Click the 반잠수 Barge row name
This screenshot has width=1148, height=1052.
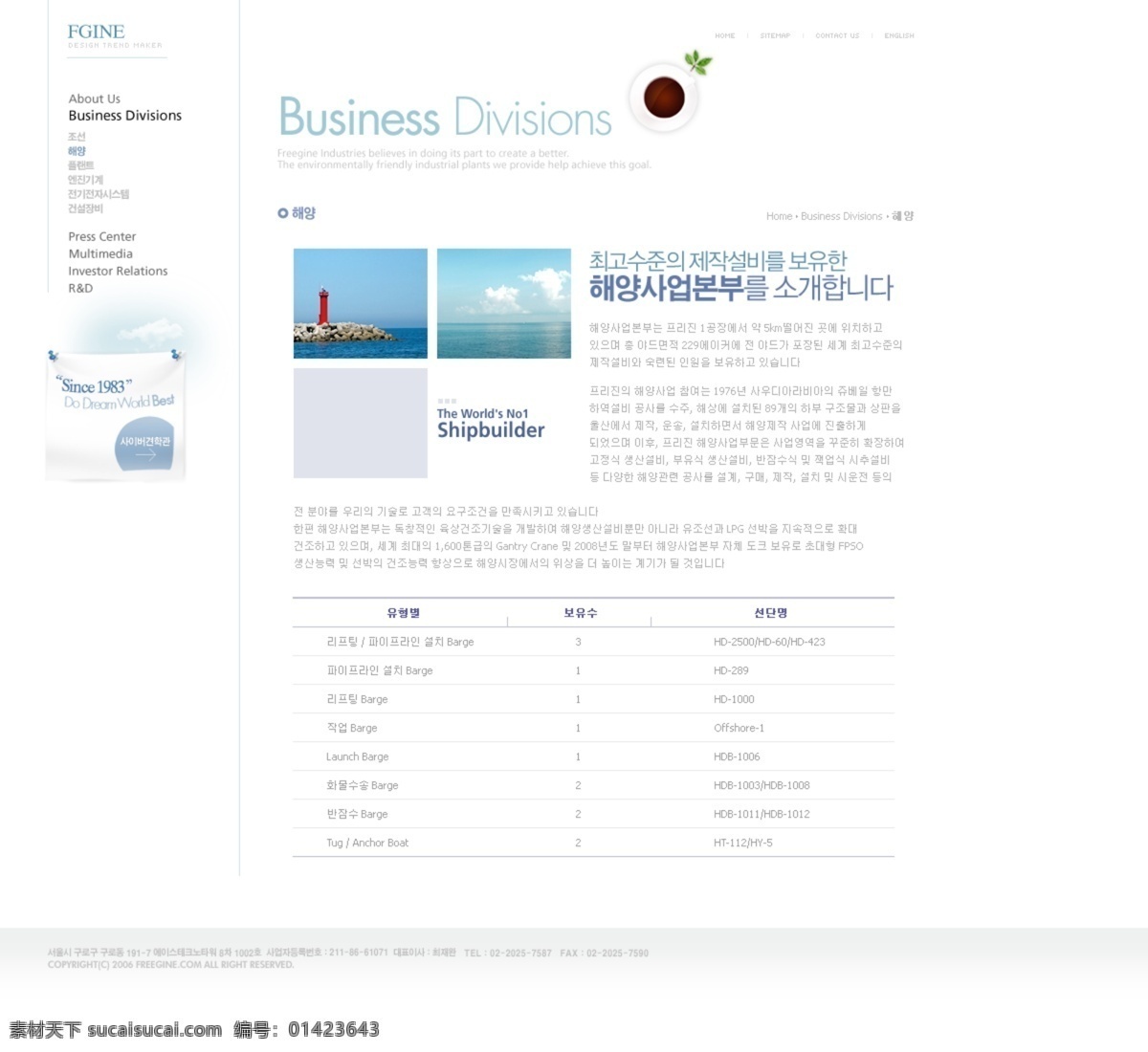[x=357, y=814]
